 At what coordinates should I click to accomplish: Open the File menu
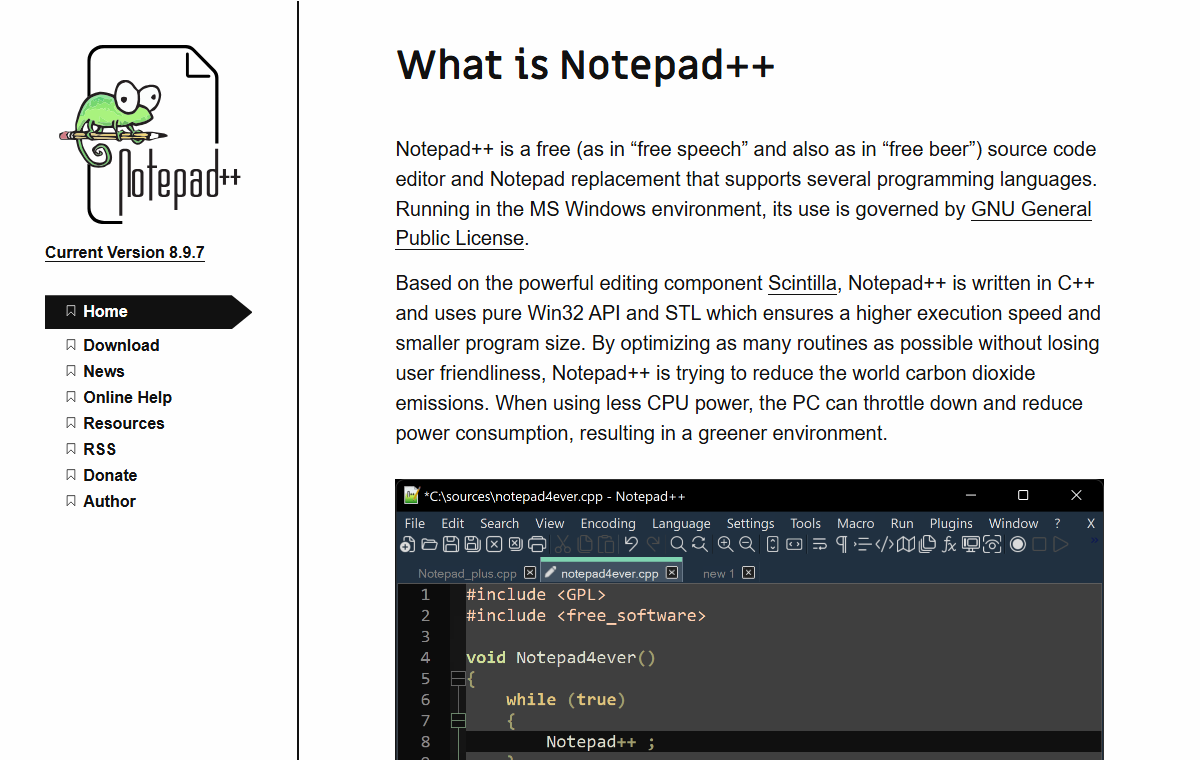(x=415, y=523)
